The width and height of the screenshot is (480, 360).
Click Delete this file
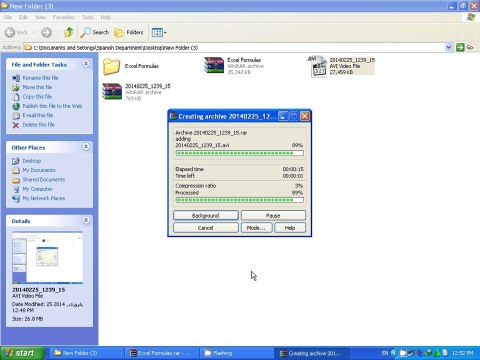[39, 125]
